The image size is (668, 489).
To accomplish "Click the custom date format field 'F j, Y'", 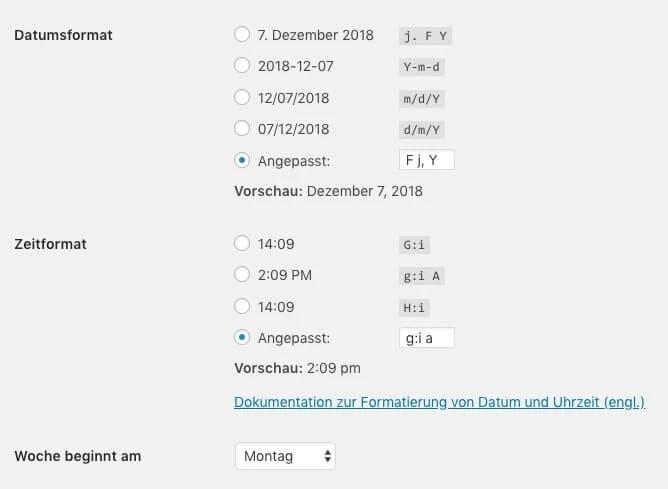I will tap(426, 160).
